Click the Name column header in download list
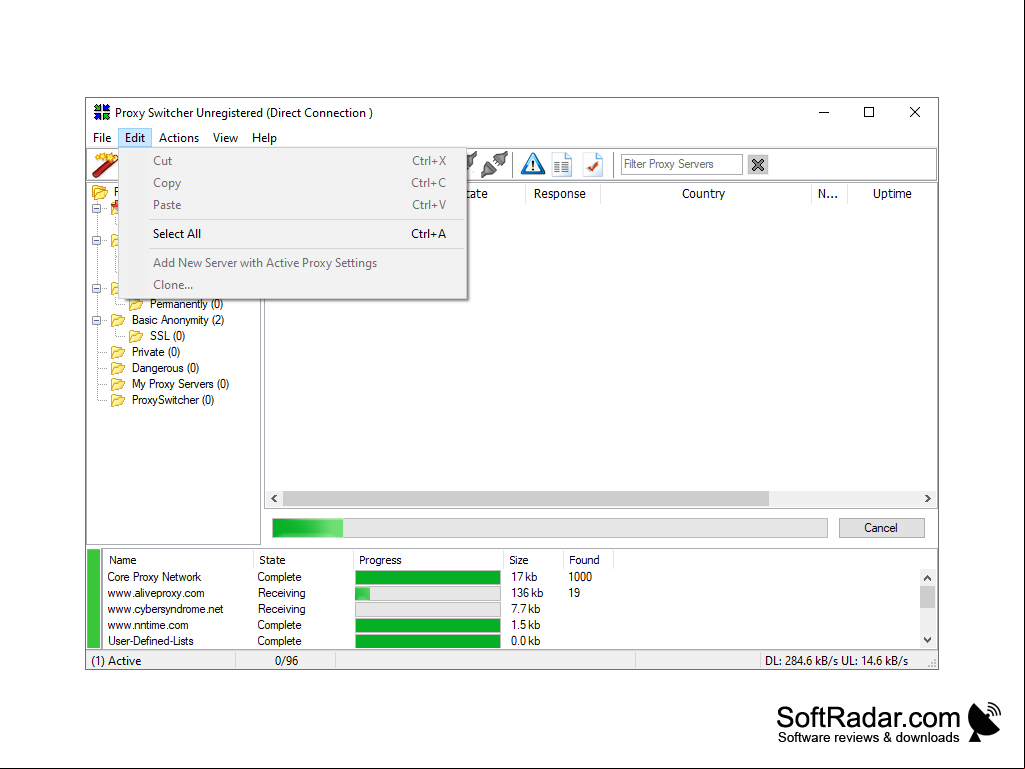The width and height of the screenshot is (1025, 769). (x=178, y=560)
